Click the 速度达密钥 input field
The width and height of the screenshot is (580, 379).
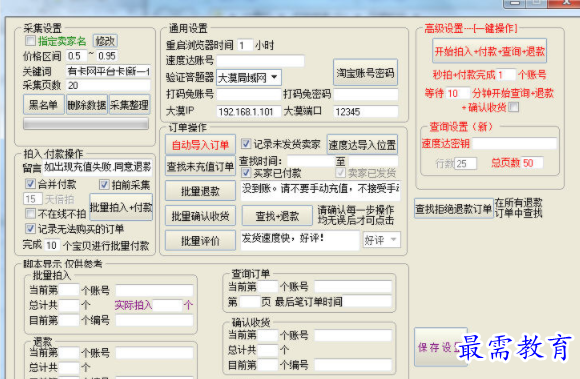point(515,143)
